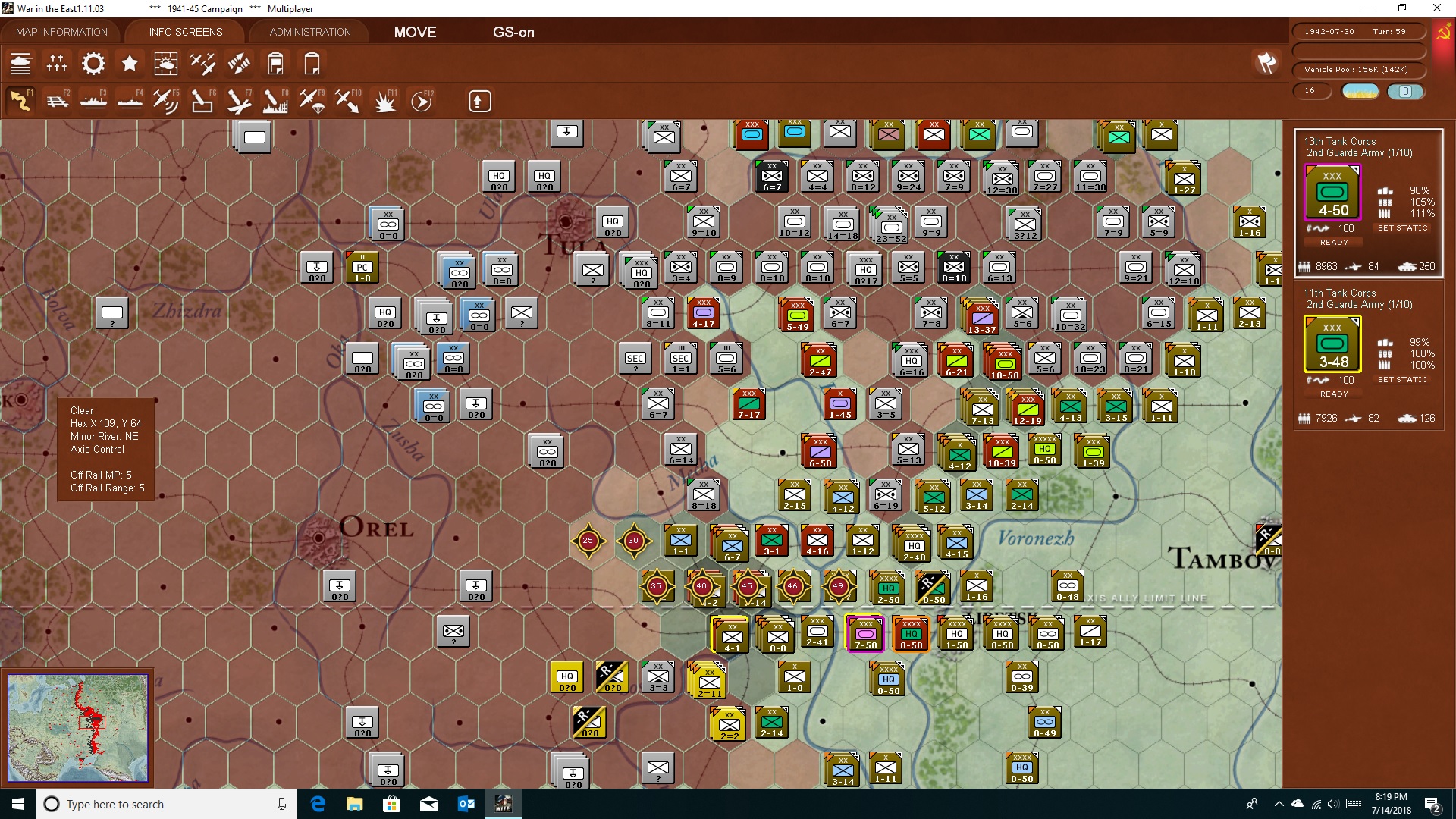Screen dimensions: 1456x819
Task: Select F8 Bomb city mode
Action: tap(275, 101)
